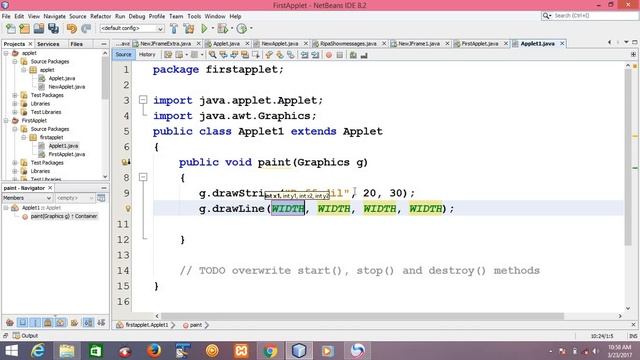Collapse the paint method fold on line 8
The width and height of the screenshot is (640, 360).
[x=143, y=177]
